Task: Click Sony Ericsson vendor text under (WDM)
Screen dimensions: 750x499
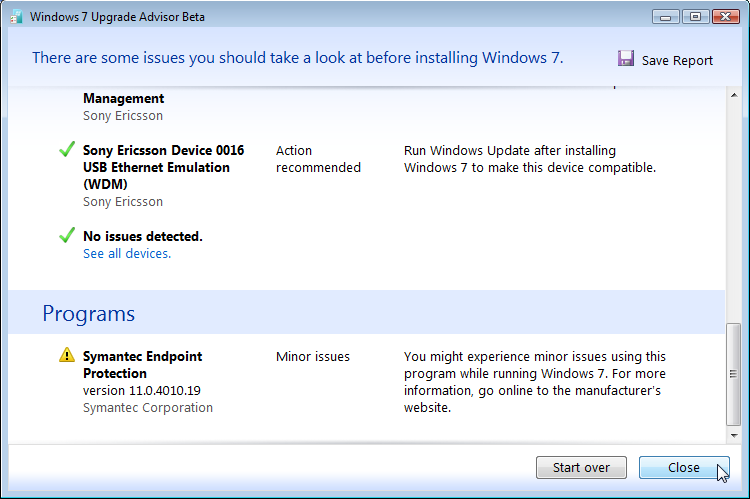Action: point(123,202)
